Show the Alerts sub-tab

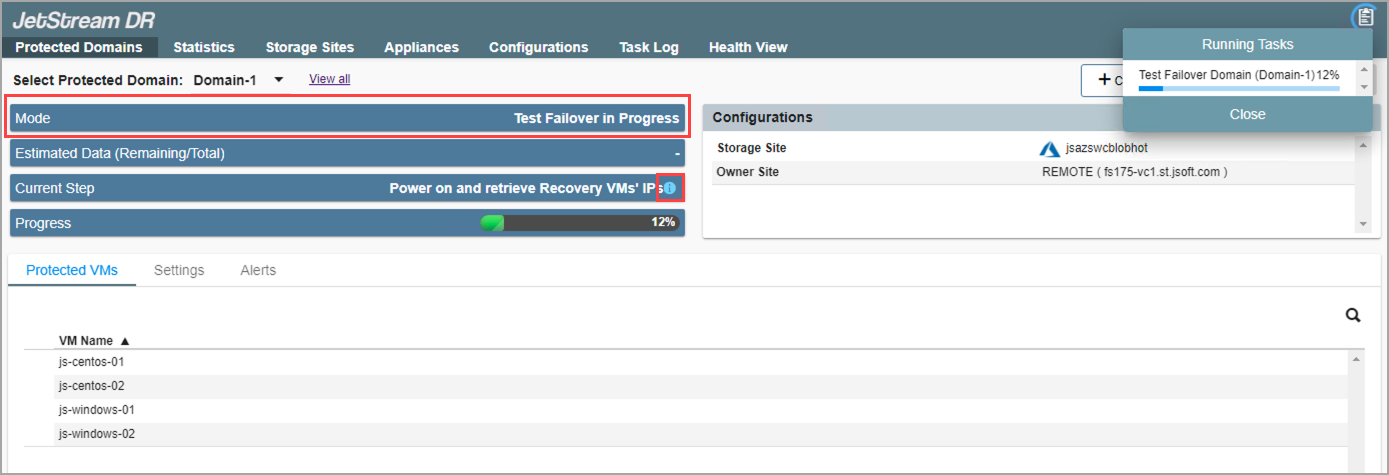[x=258, y=270]
